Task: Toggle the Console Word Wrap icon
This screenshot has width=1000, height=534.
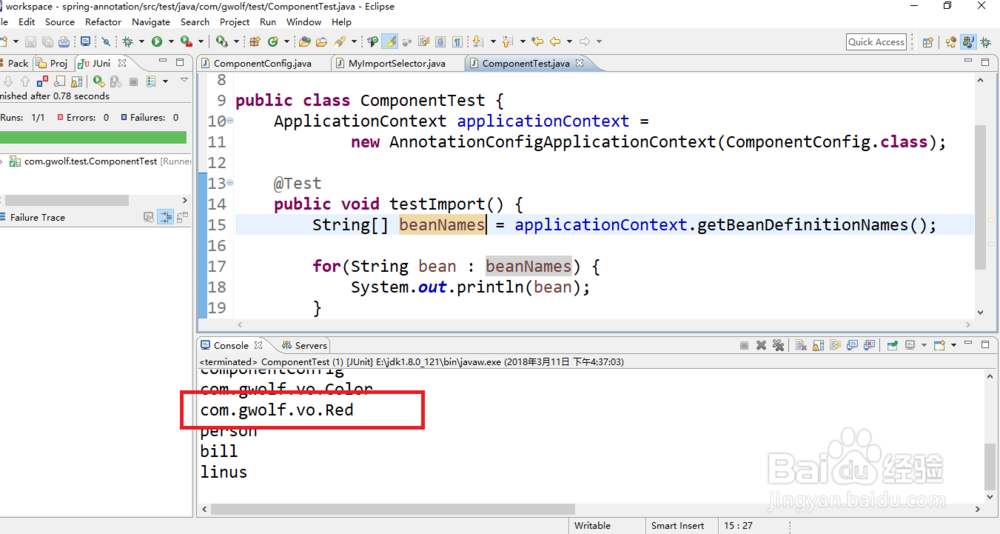Action: (835, 345)
